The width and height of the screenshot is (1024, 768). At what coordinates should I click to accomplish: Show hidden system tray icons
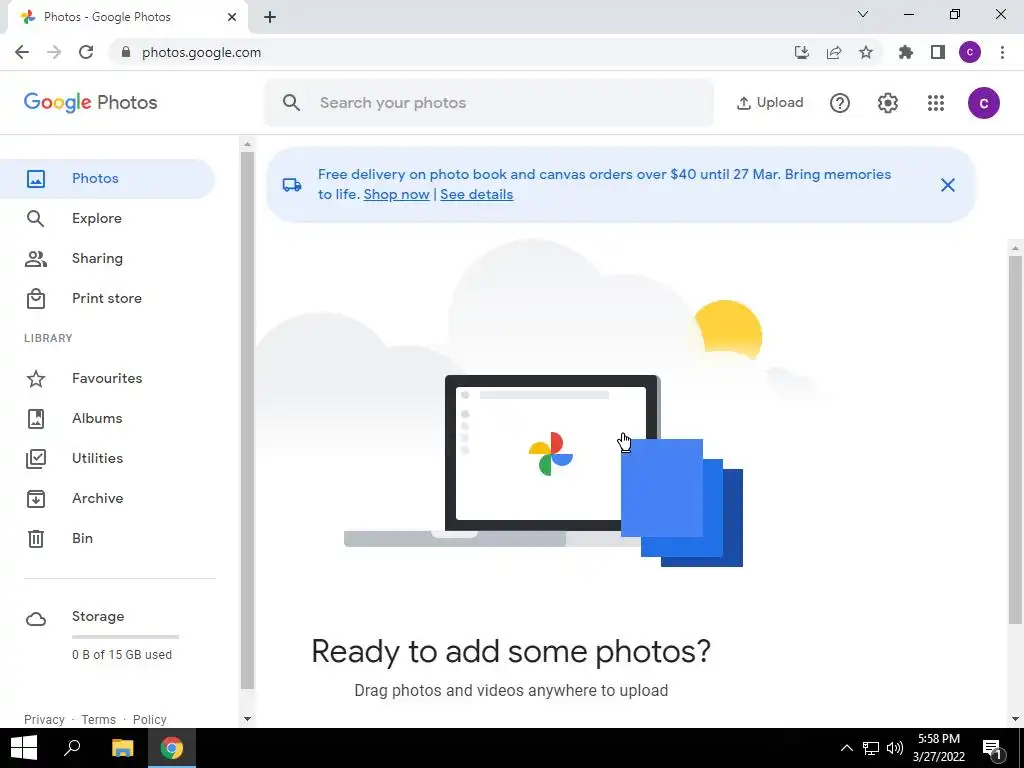coord(846,748)
